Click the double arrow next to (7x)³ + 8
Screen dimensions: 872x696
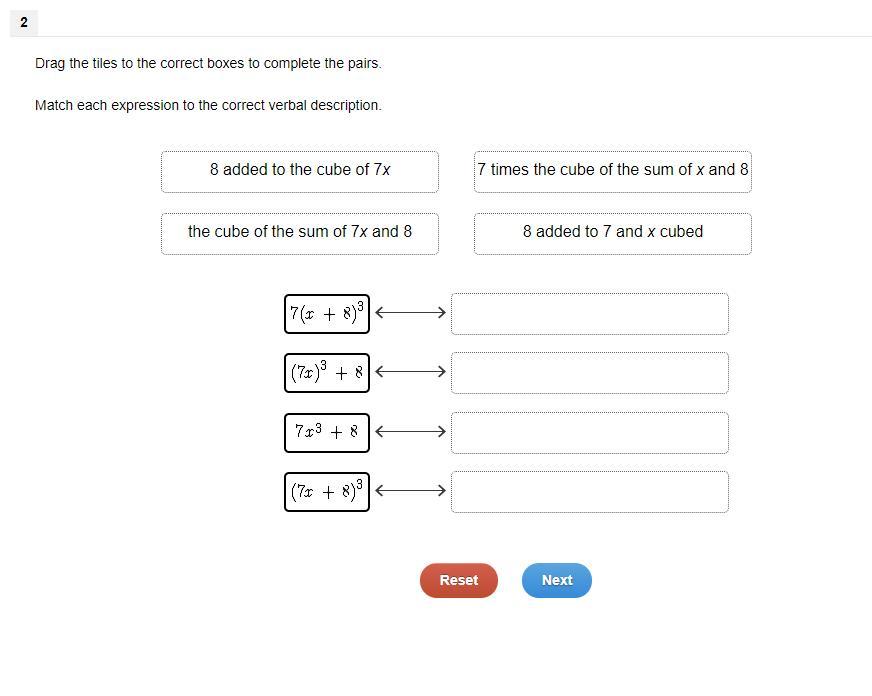(x=410, y=372)
